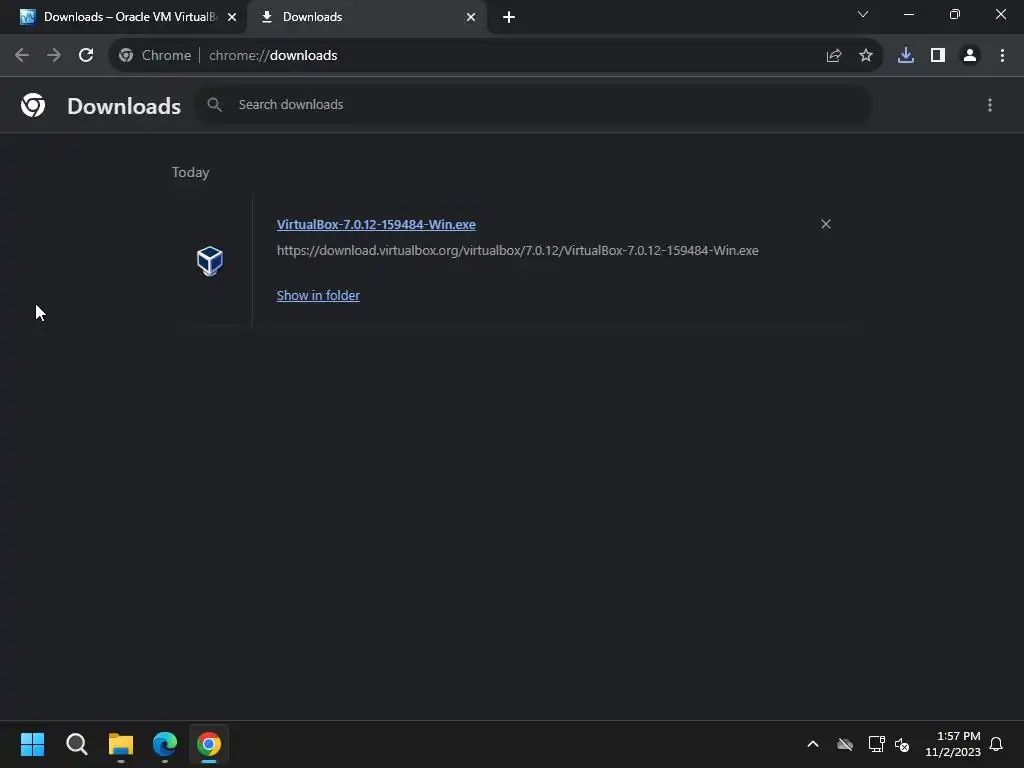1024x768 pixels.
Task: Click the Chrome site info chip
Action: pos(155,56)
